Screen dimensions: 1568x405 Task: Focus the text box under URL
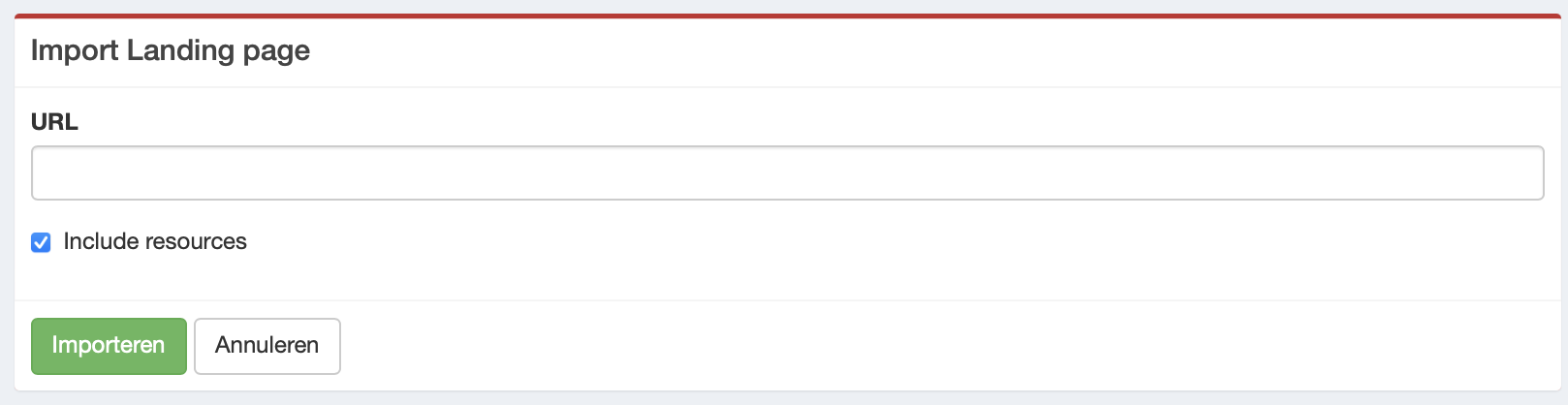[x=787, y=173]
